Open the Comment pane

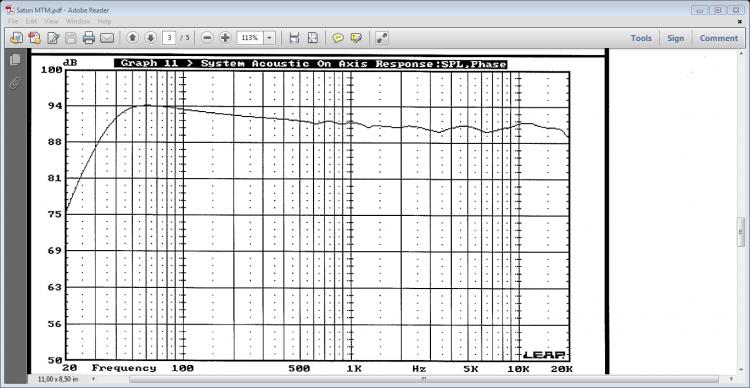[718, 38]
